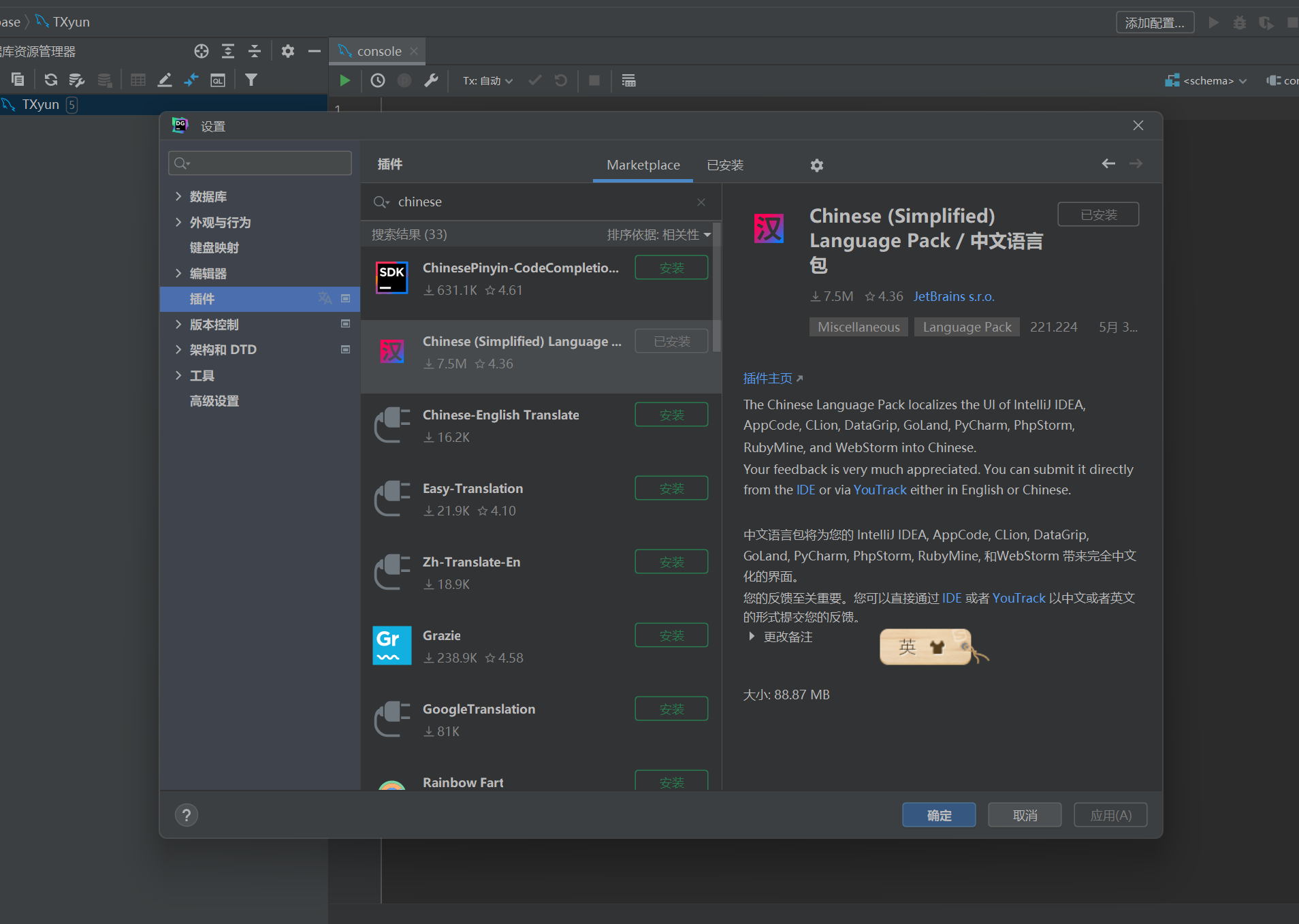The height and width of the screenshot is (924, 1299).
Task: Close the console tab
Action: tap(414, 51)
